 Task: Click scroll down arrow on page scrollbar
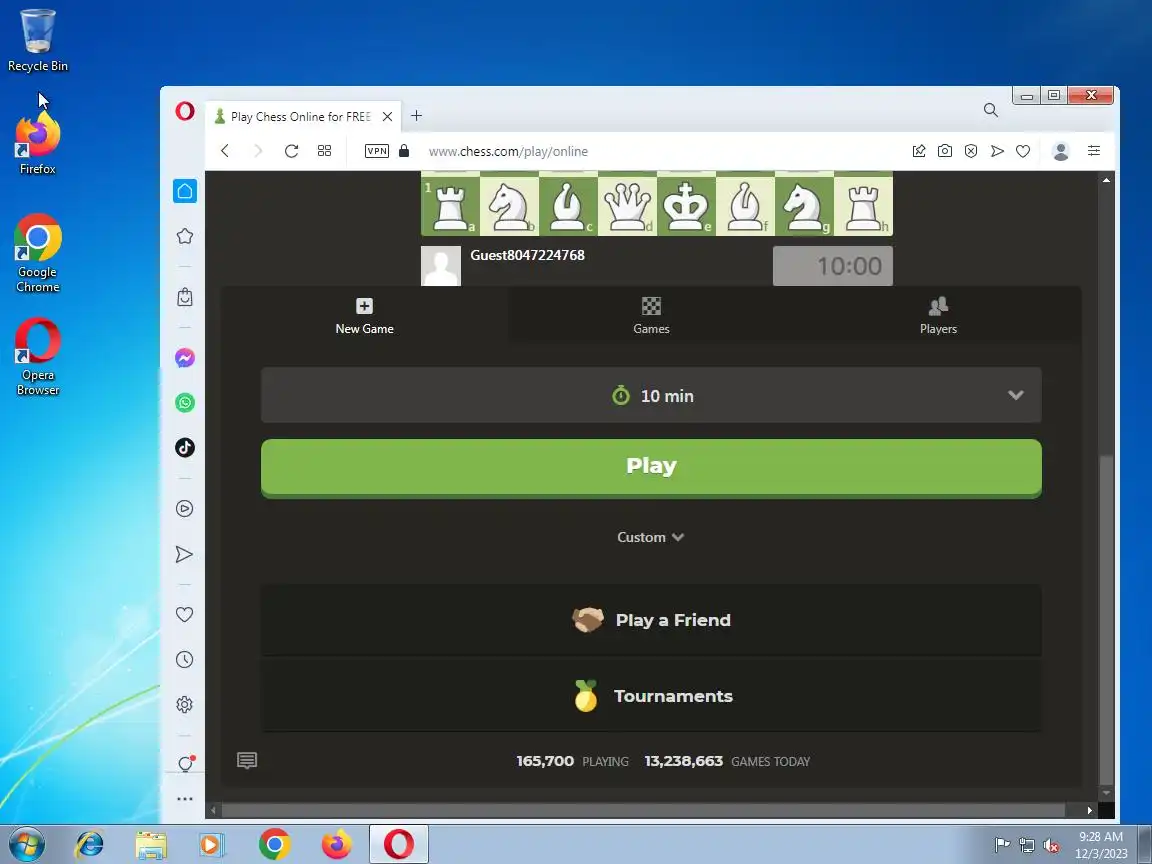(x=1106, y=793)
